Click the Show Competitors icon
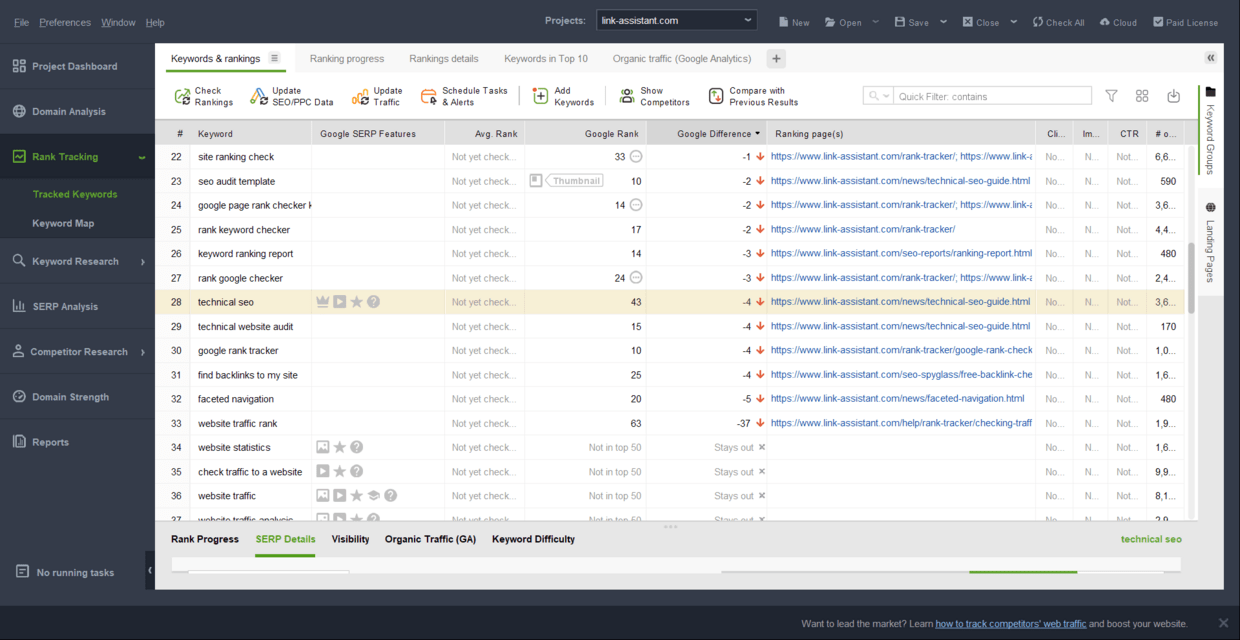Viewport: 1240px width, 640px height. 627,96
